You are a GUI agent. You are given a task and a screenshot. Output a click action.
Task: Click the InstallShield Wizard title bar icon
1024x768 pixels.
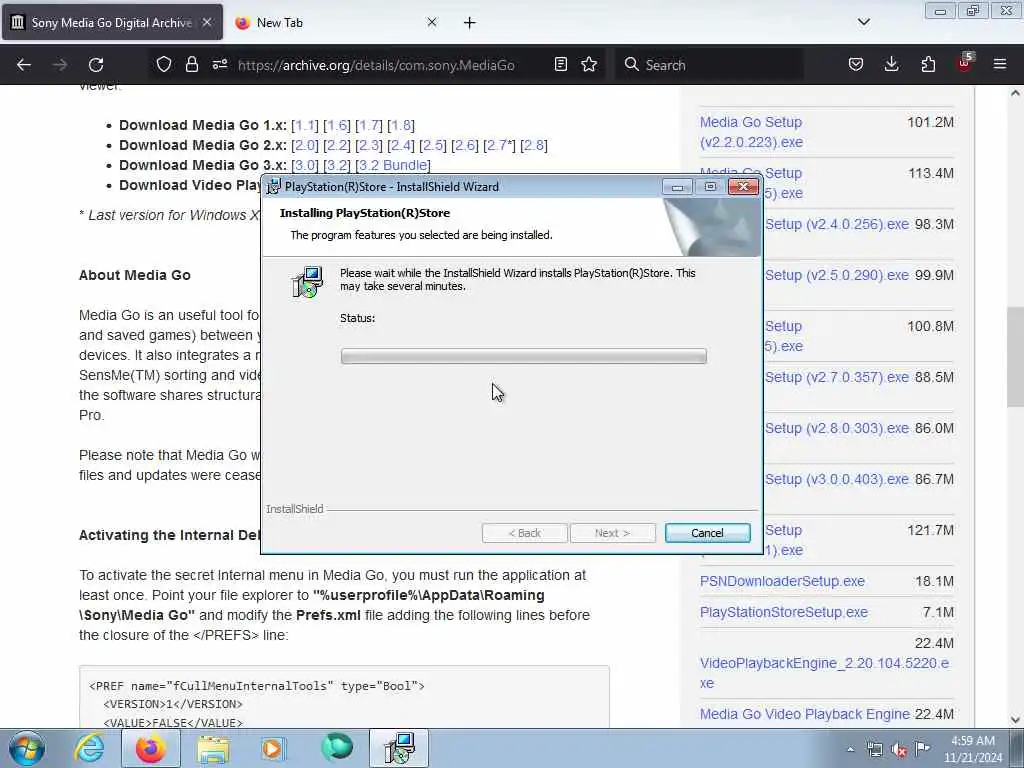(x=274, y=186)
